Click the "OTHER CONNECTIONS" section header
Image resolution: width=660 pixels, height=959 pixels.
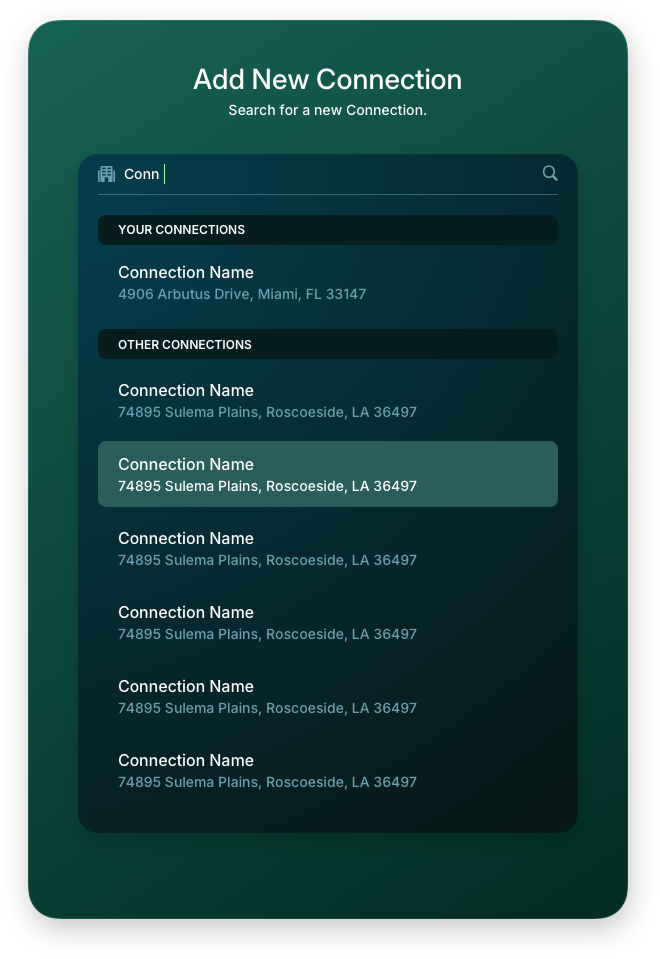coord(328,344)
